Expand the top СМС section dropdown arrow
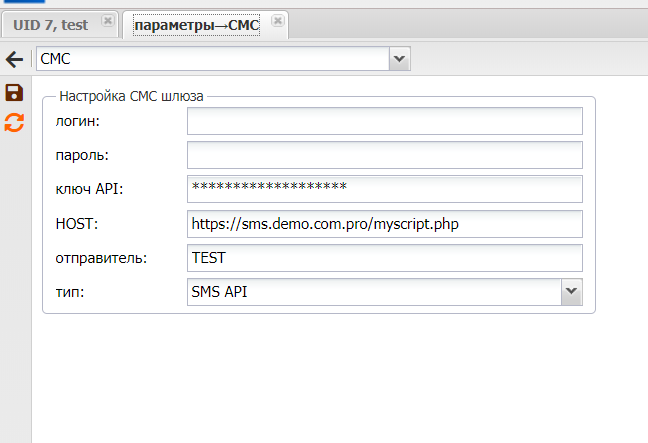 point(399,60)
